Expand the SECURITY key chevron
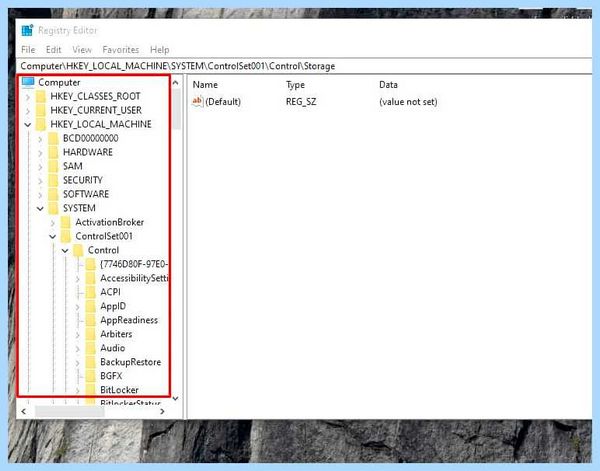Image resolution: width=600 pixels, height=471 pixels. pyautogui.click(x=40, y=181)
